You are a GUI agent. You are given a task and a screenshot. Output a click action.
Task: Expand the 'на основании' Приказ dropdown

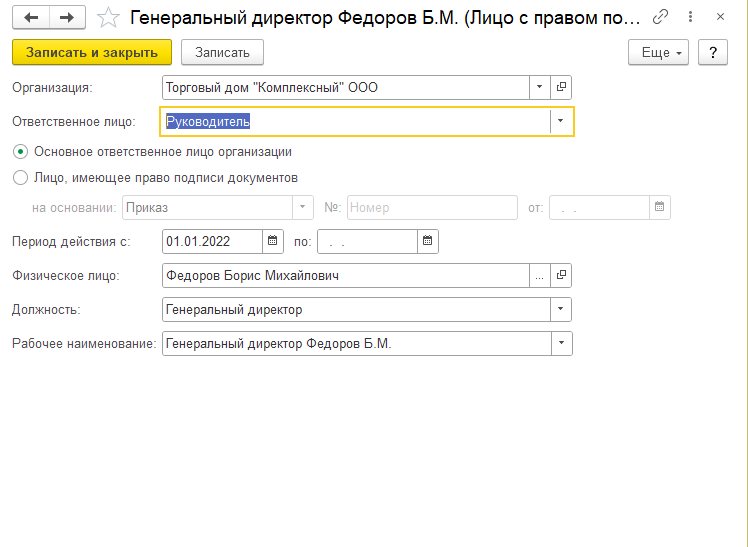pyautogui.click(x=302, y=207)
